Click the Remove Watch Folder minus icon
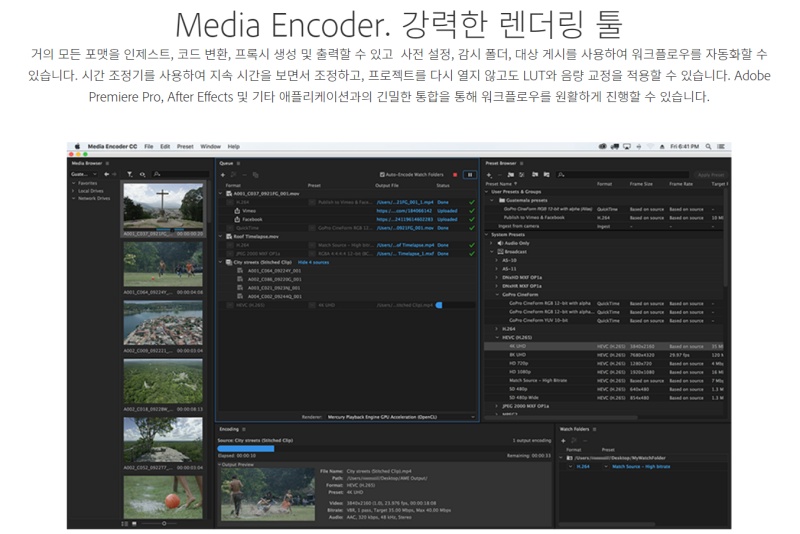800x534 pixels. coord(585,440)
